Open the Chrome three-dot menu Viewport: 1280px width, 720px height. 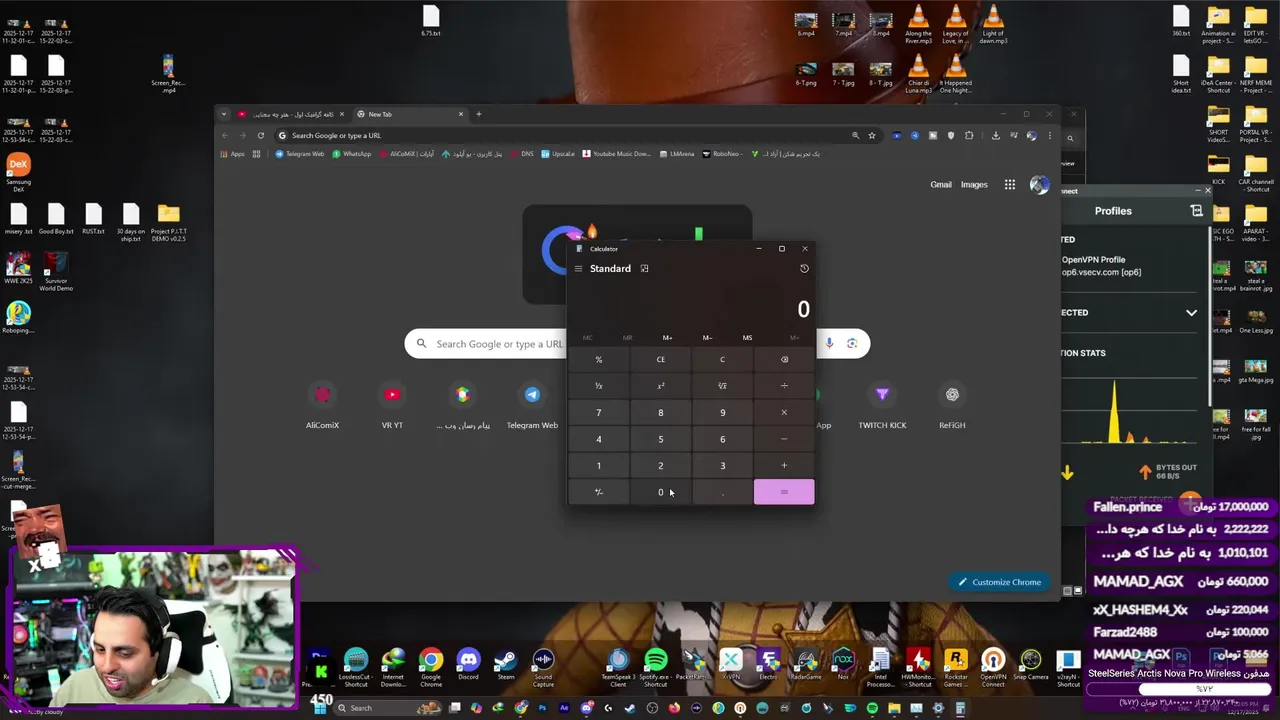click(1049, 135)
